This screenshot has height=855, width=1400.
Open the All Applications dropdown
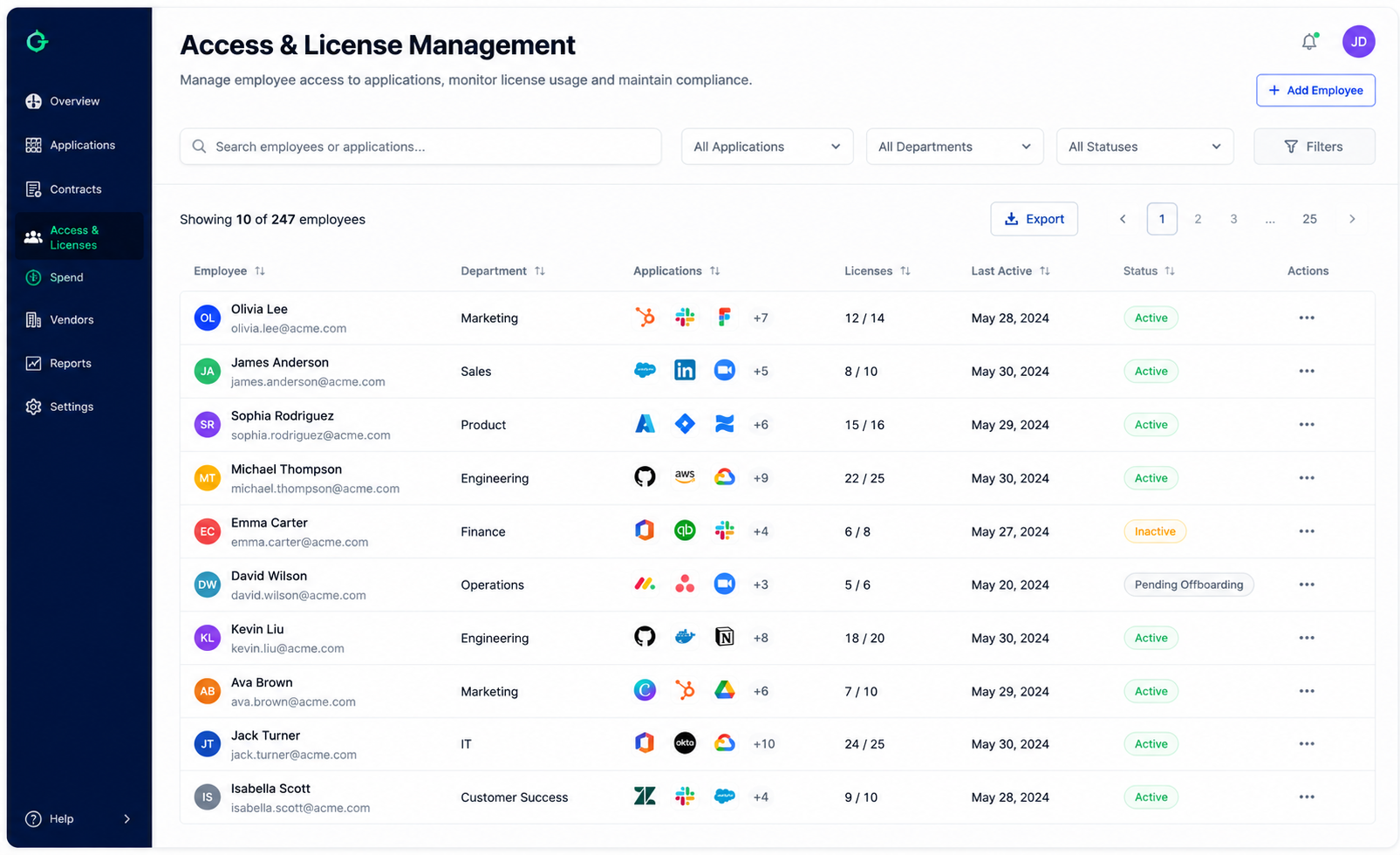tap(767, 147)
